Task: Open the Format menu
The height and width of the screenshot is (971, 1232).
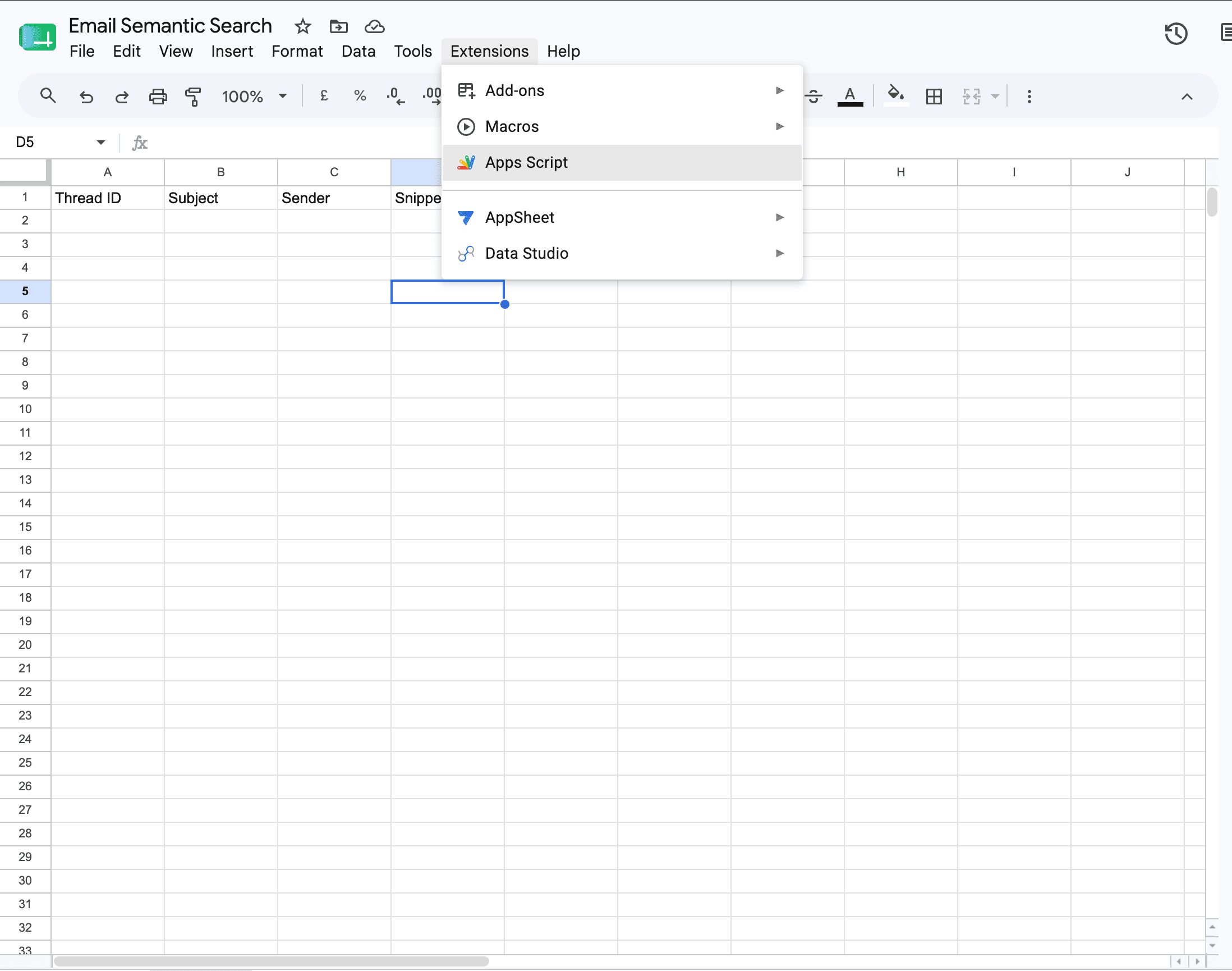Action: [297, 51]
